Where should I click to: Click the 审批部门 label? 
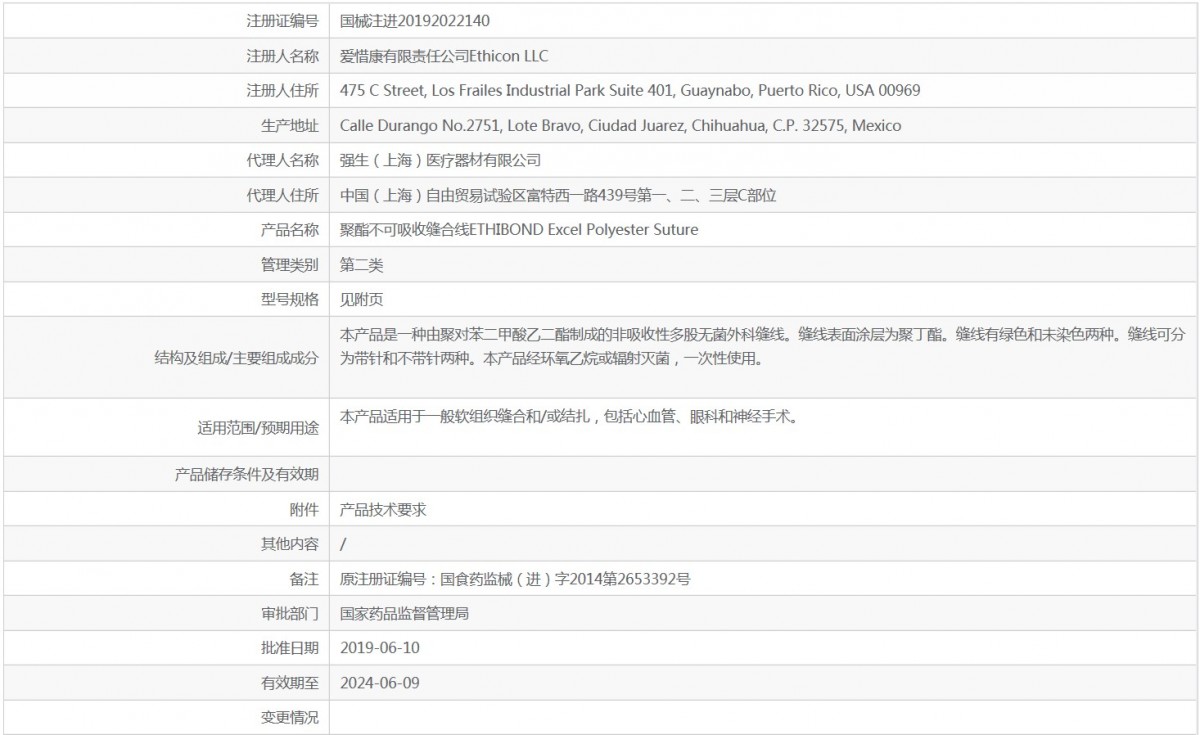tap(290, 613)
